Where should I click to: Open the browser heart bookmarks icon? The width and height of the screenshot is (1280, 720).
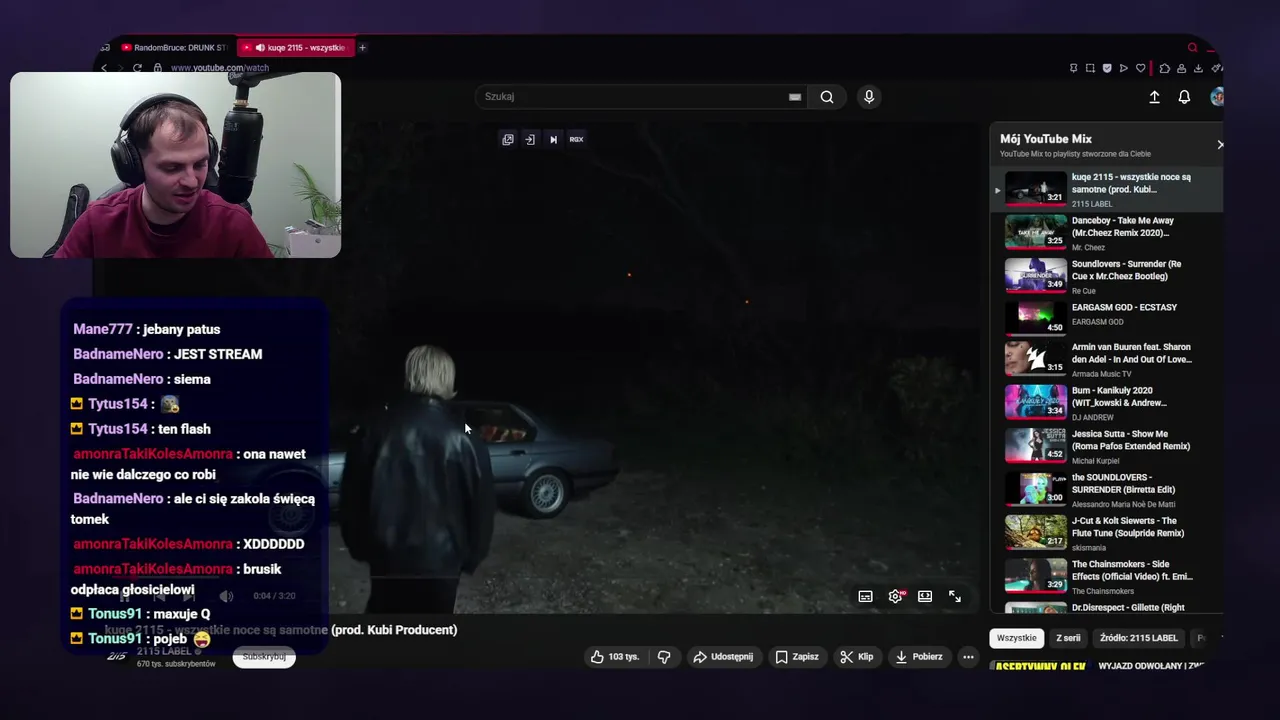point(1140,68)
